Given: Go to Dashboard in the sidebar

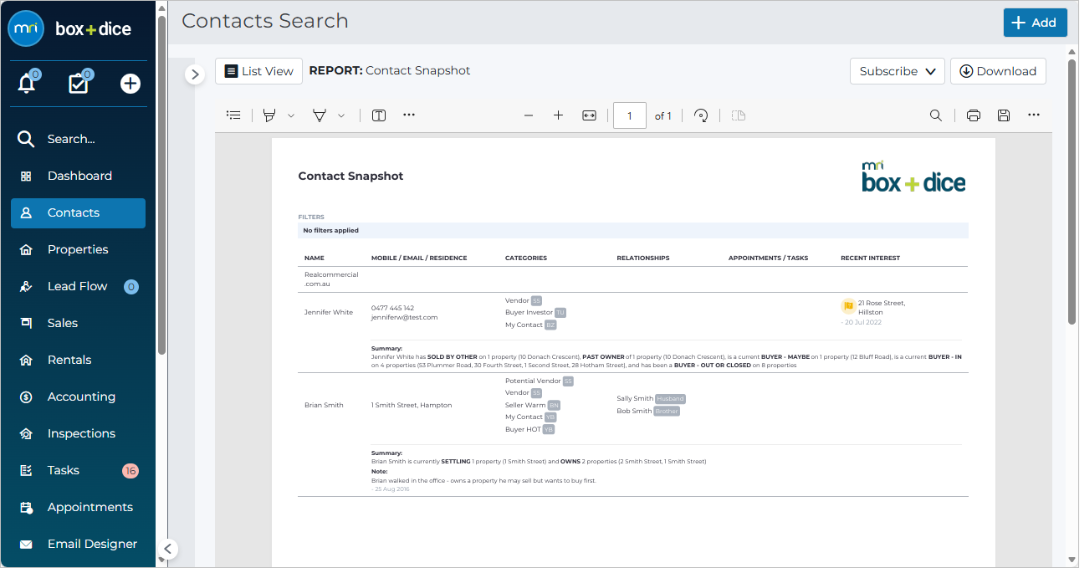Looking at the screenshot, I should [x=78, y=176].
